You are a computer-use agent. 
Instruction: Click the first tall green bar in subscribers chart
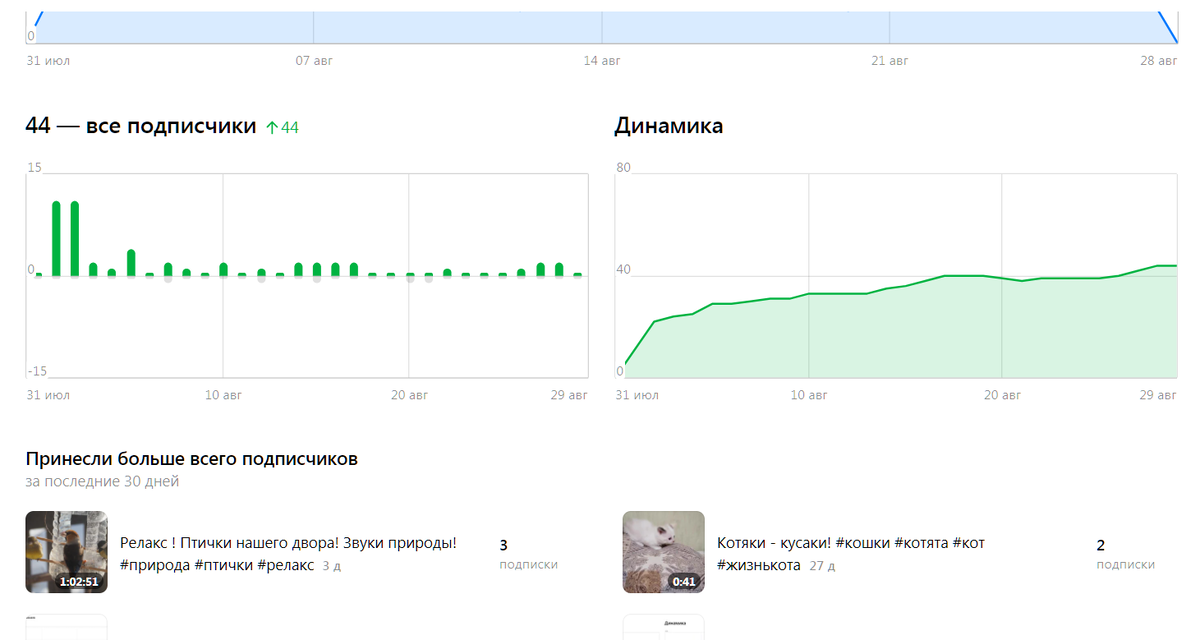click(x=57, y=239)
